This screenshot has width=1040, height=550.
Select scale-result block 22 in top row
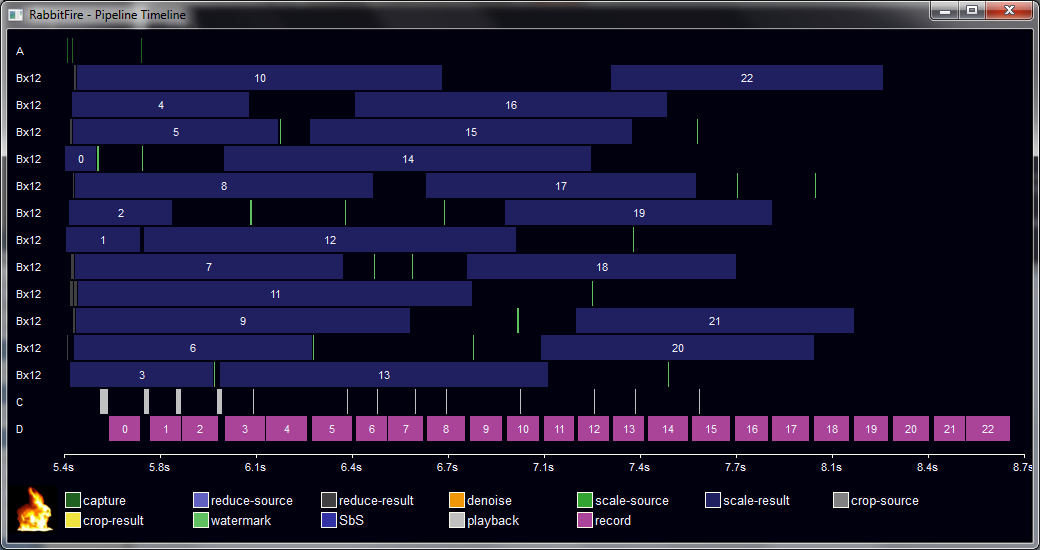tap(746, 78)
